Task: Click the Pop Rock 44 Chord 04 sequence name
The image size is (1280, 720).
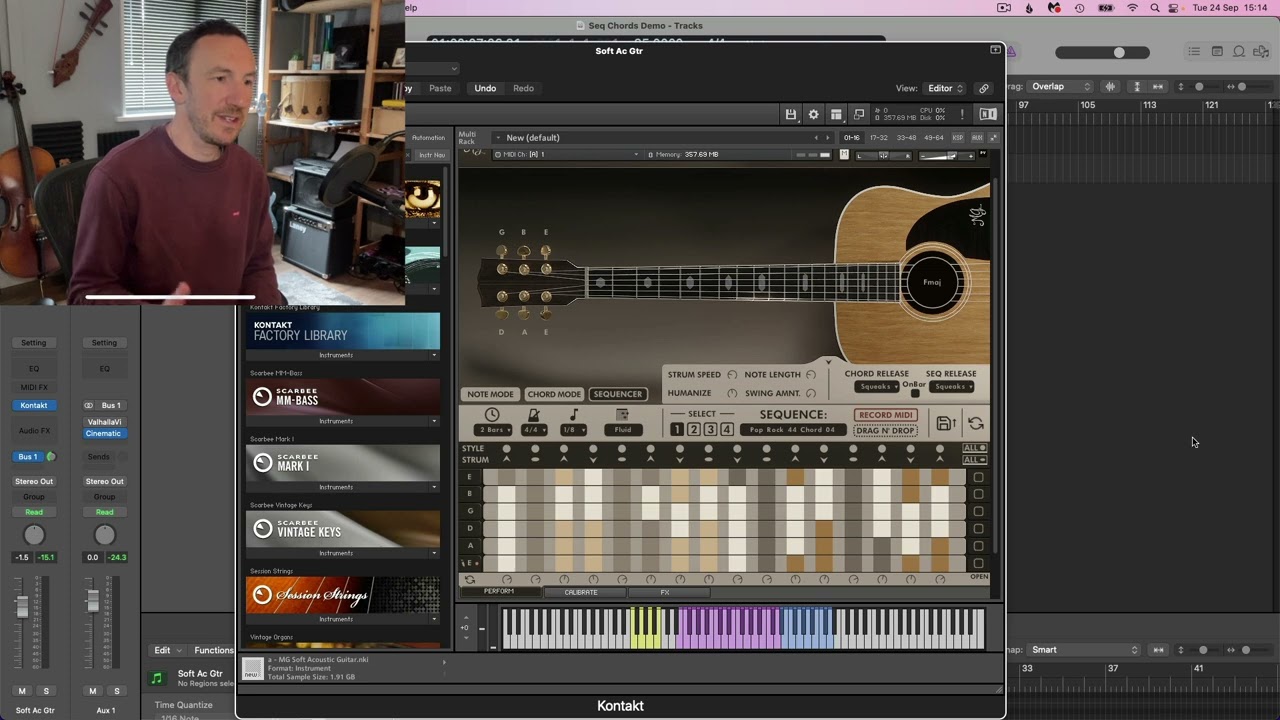Action: pyautogui.click(x=792, y=430)
